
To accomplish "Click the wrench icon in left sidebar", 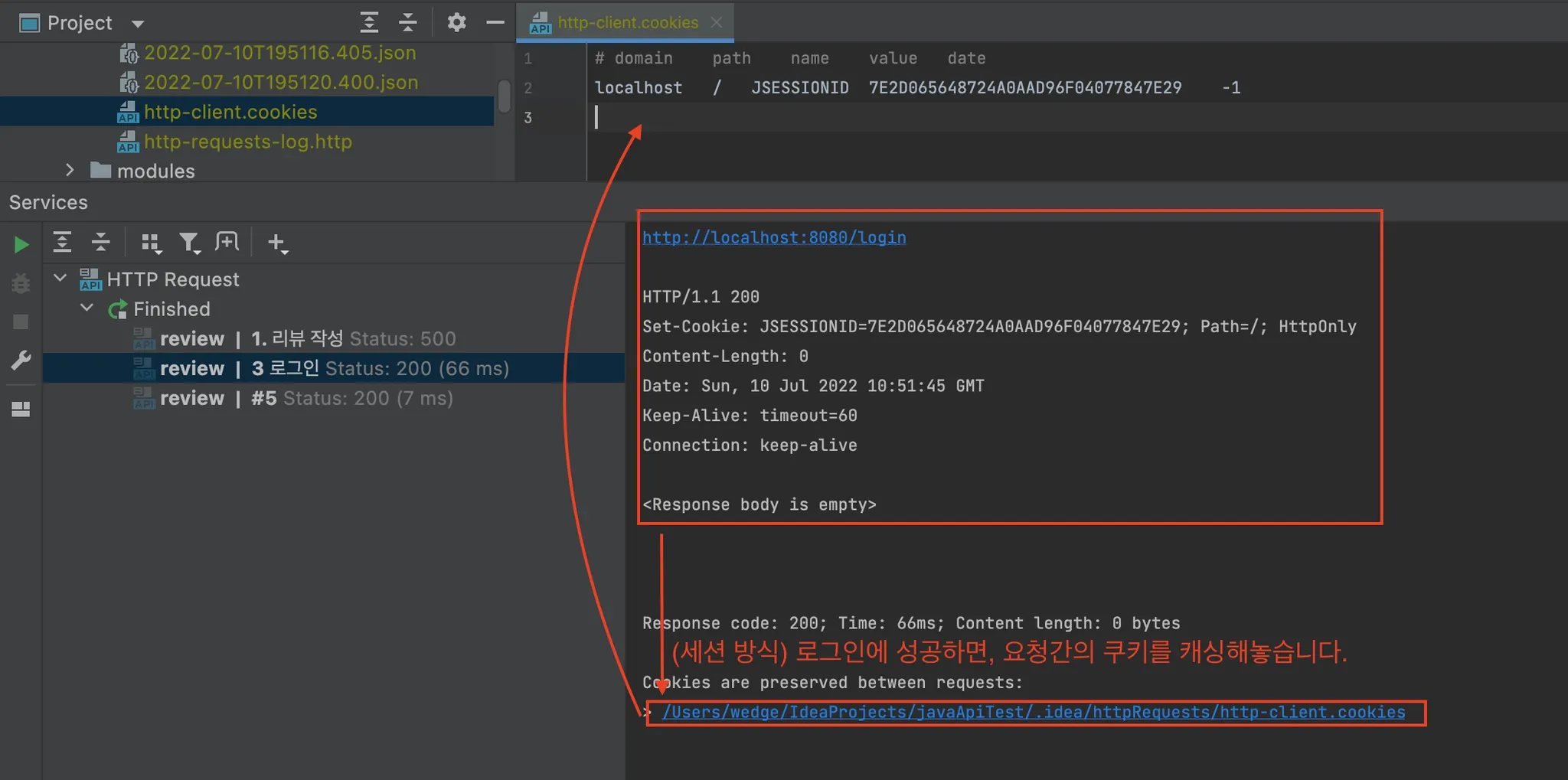I will (21, 361).
